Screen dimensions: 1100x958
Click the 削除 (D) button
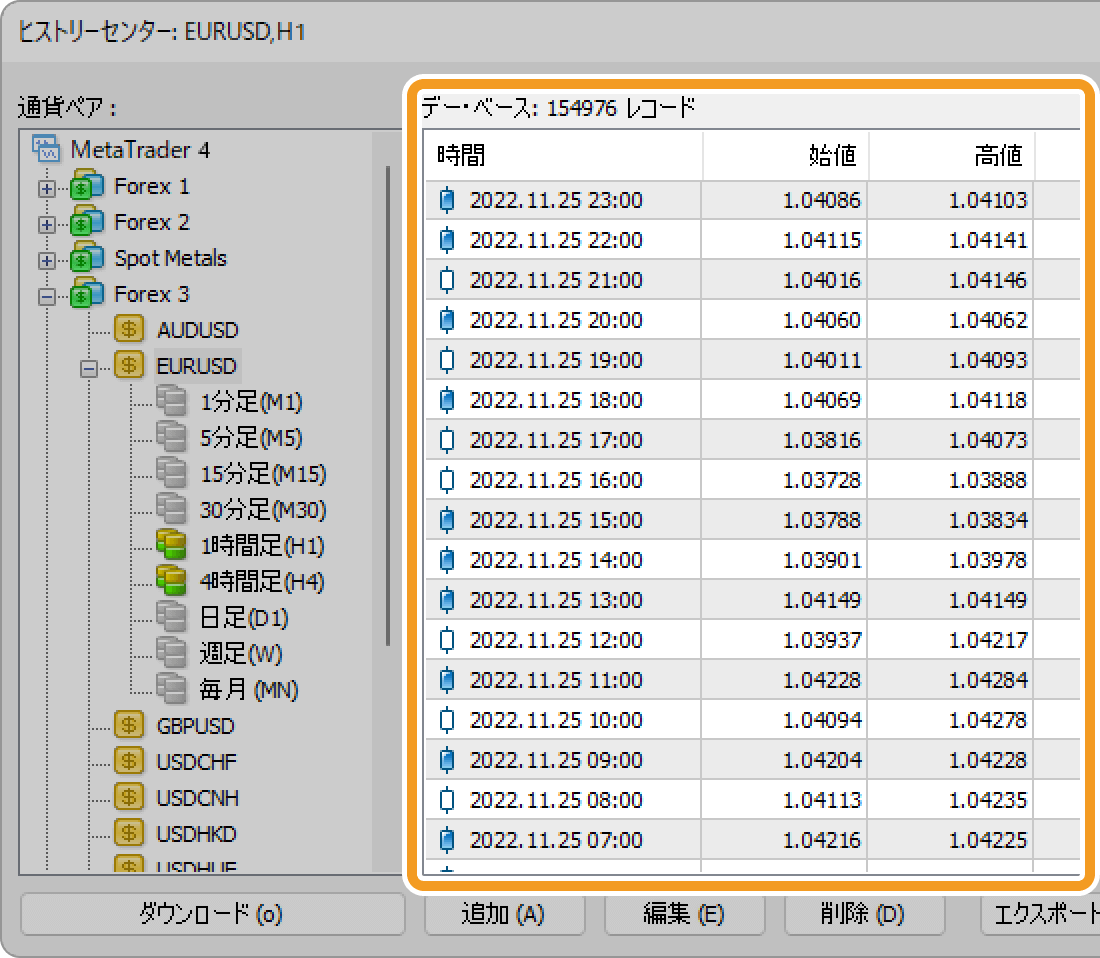click(864, 914)
